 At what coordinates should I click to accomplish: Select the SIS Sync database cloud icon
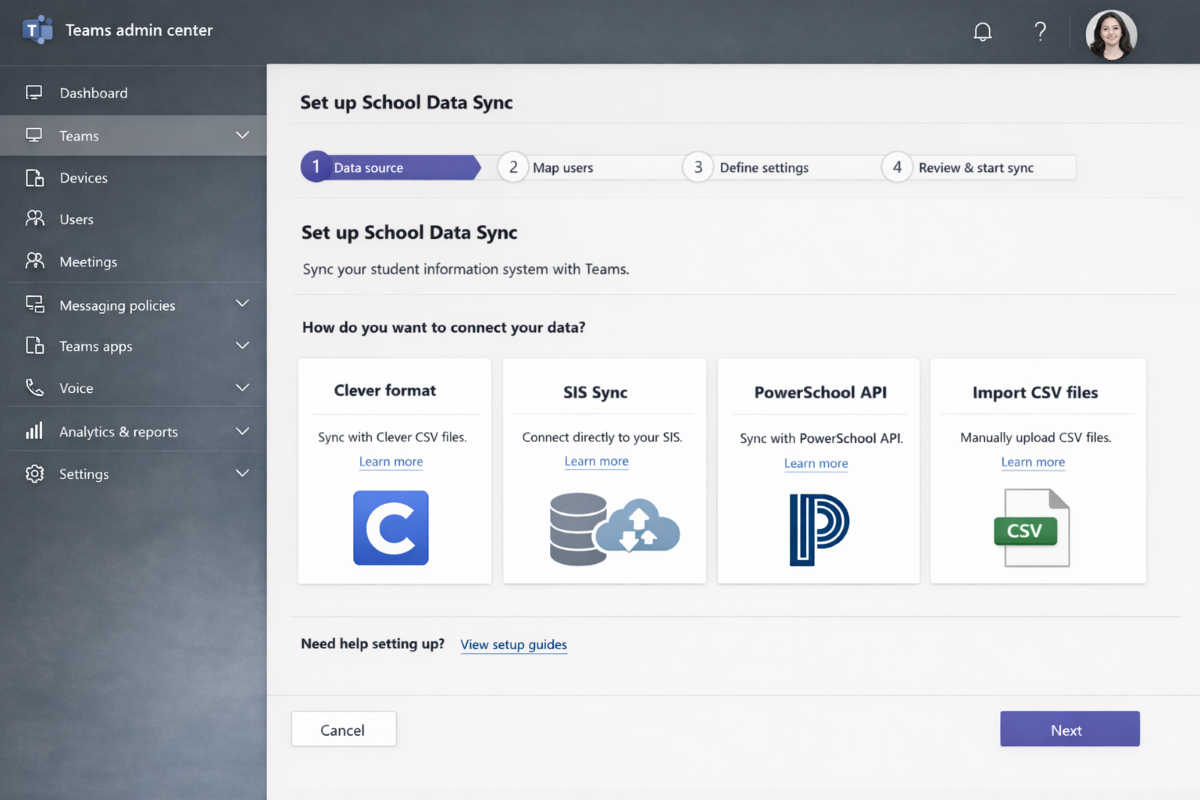point(614,528)
